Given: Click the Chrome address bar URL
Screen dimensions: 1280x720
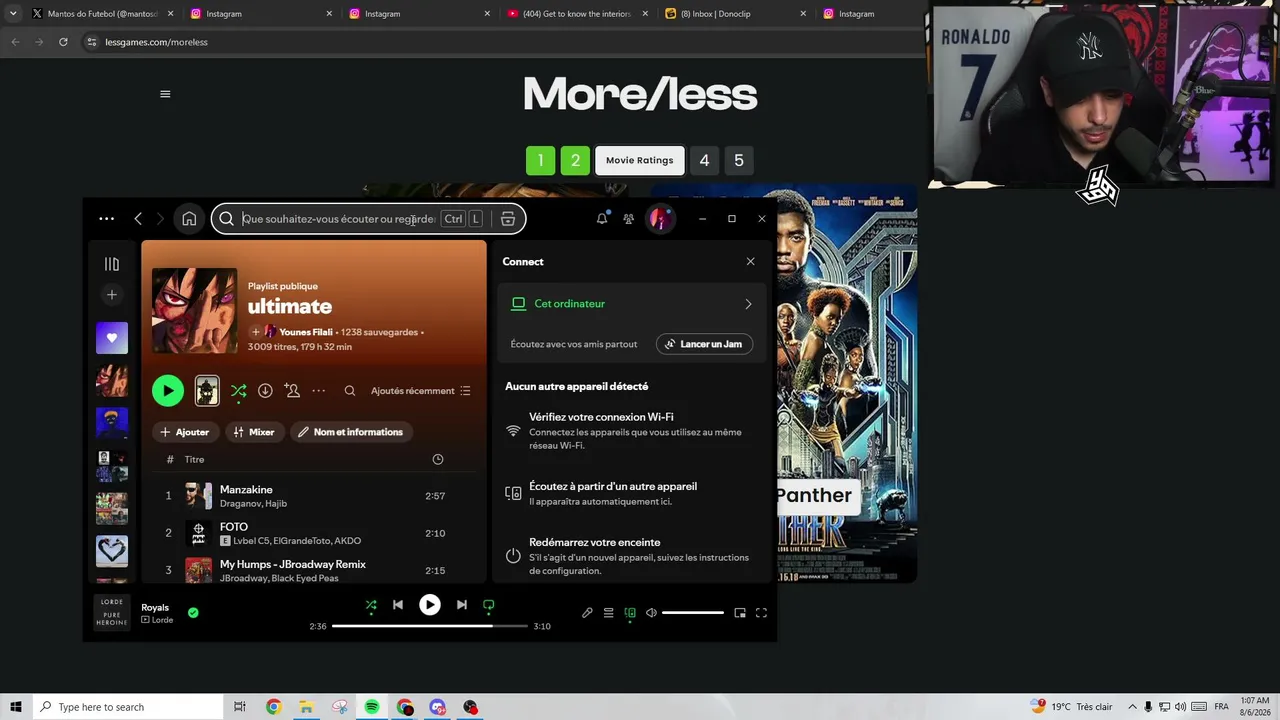Looking at the screenshot, I should pos(156,42).
